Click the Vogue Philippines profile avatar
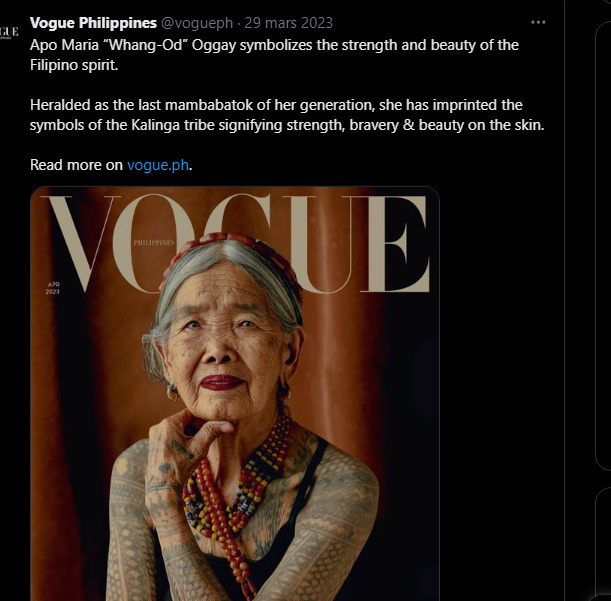 [x=9, y=32]
